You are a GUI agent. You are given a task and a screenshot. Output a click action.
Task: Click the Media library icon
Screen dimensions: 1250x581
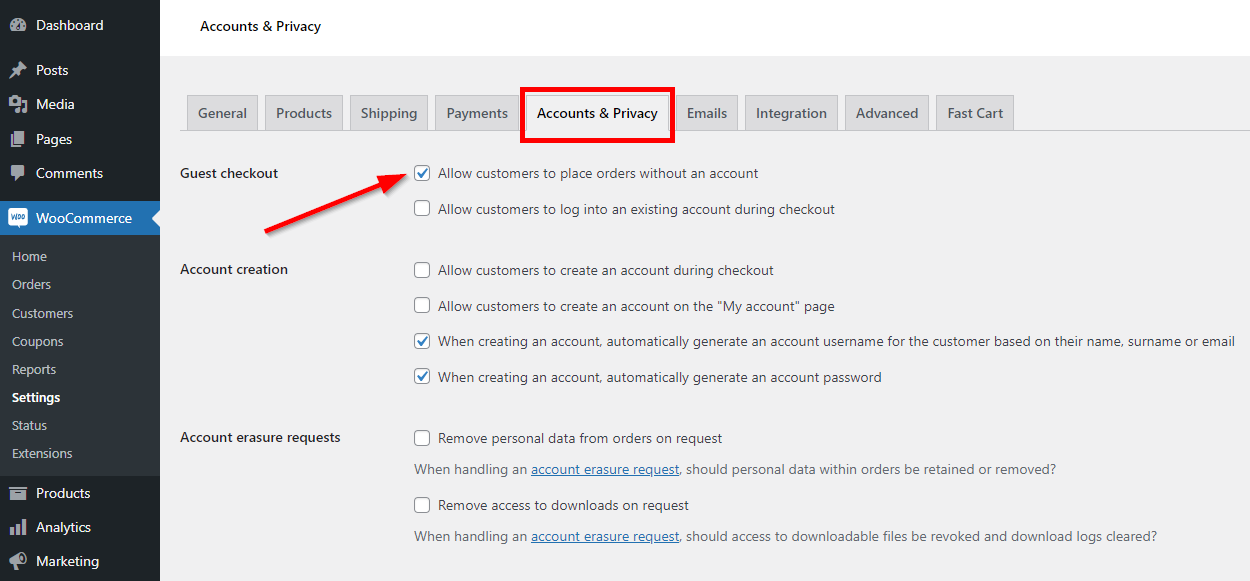(18, 104)
